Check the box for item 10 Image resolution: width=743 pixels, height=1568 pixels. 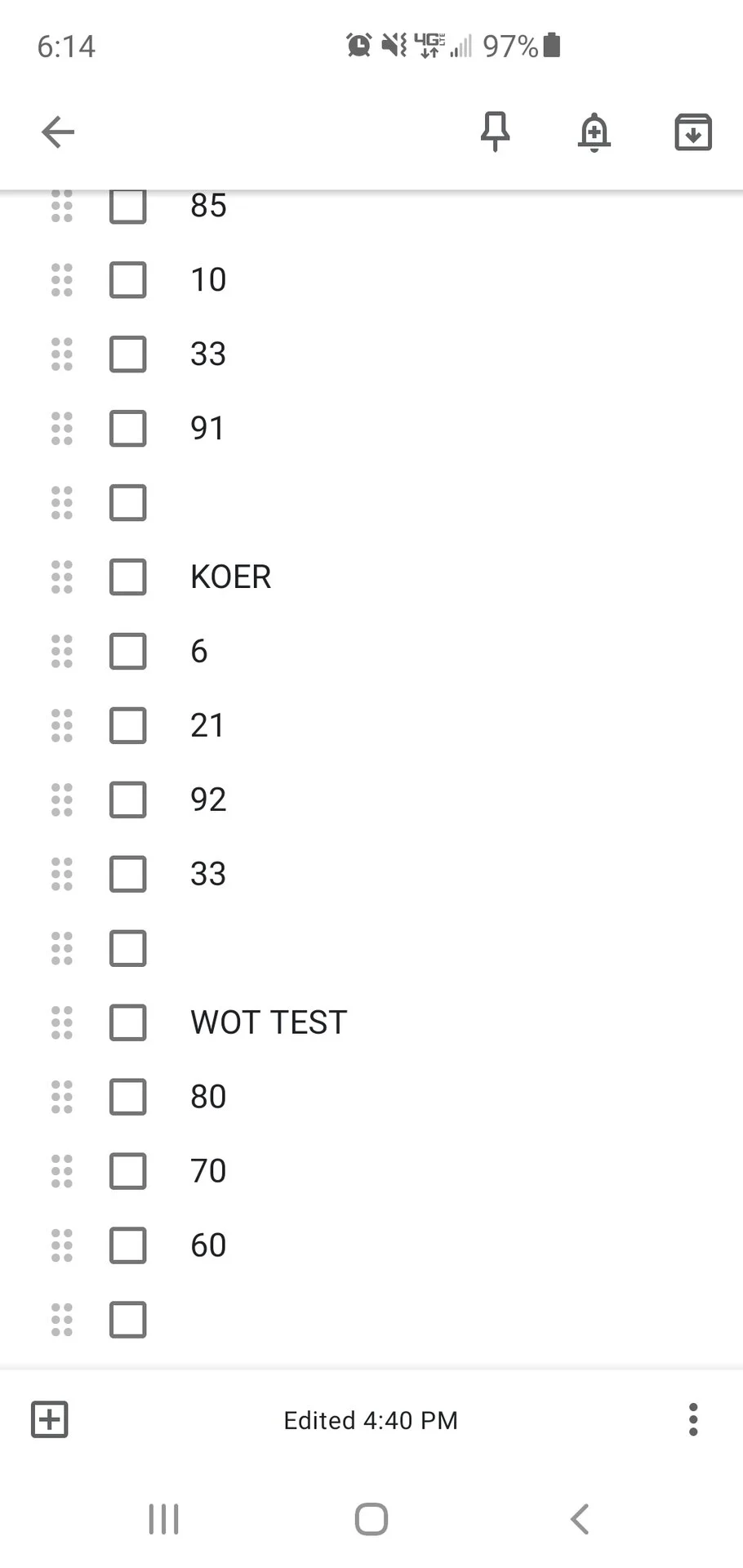[x=128, y=280]
